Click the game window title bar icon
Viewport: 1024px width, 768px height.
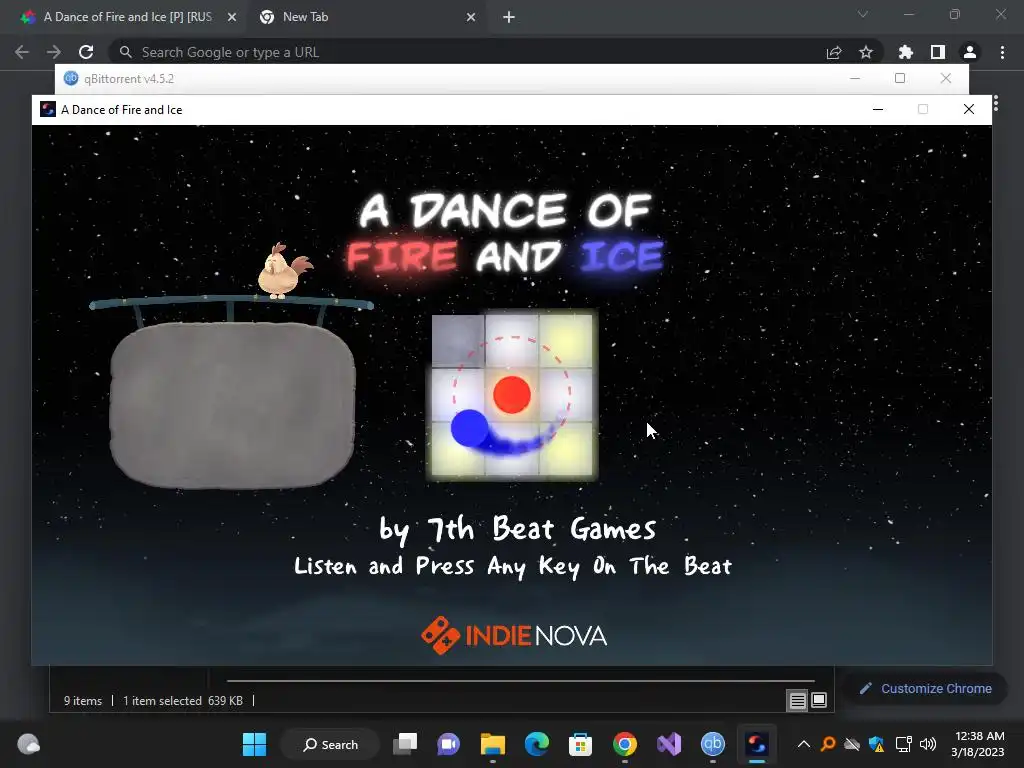(48, 109)
